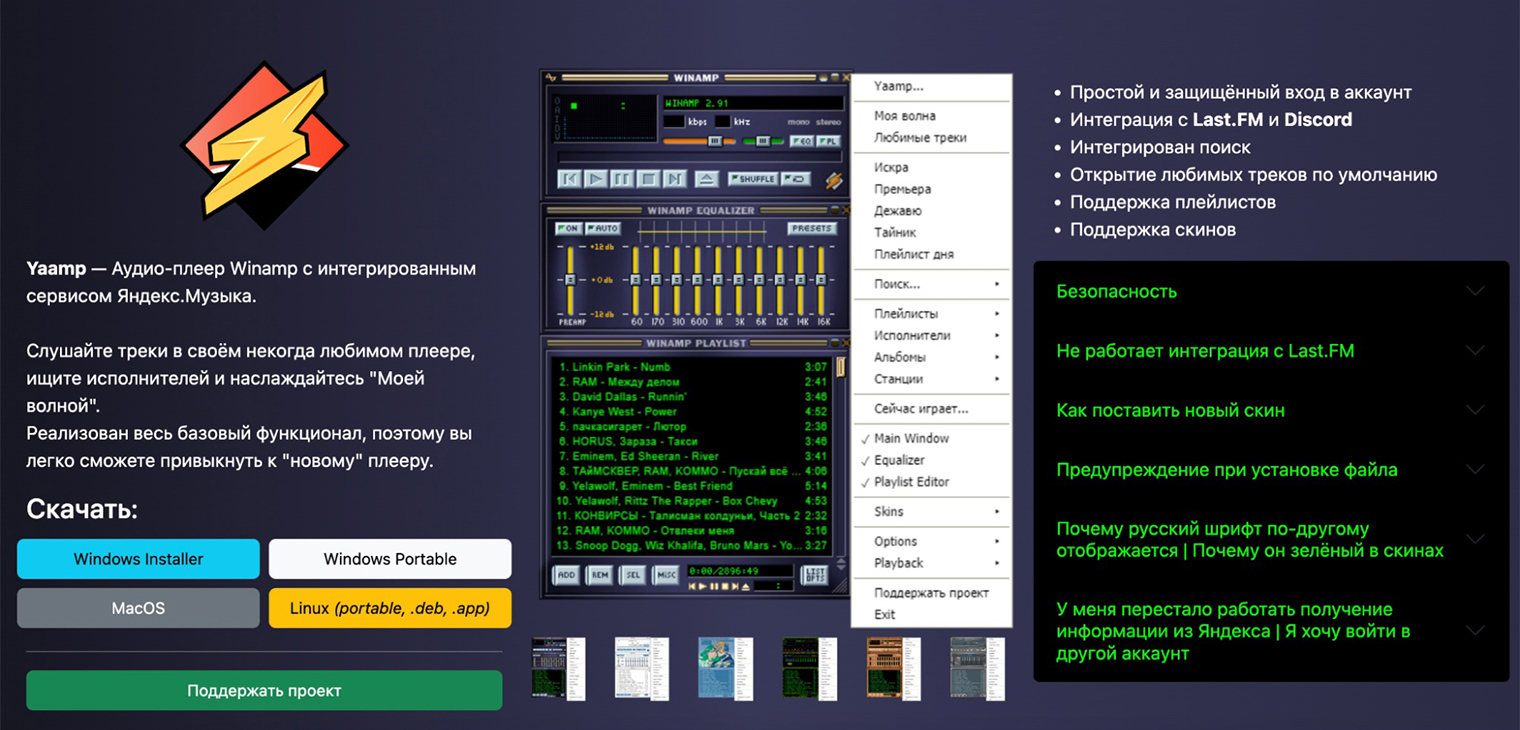1520x730 pixels.
Task: Toggle the PL playlist window button
Action: point(830,141)
